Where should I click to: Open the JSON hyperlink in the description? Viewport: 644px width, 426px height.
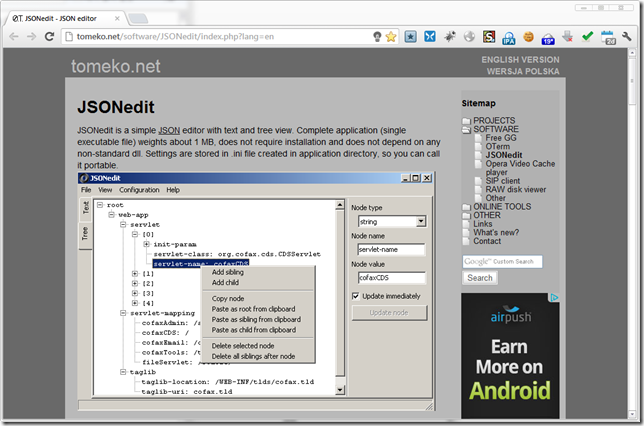169,131
